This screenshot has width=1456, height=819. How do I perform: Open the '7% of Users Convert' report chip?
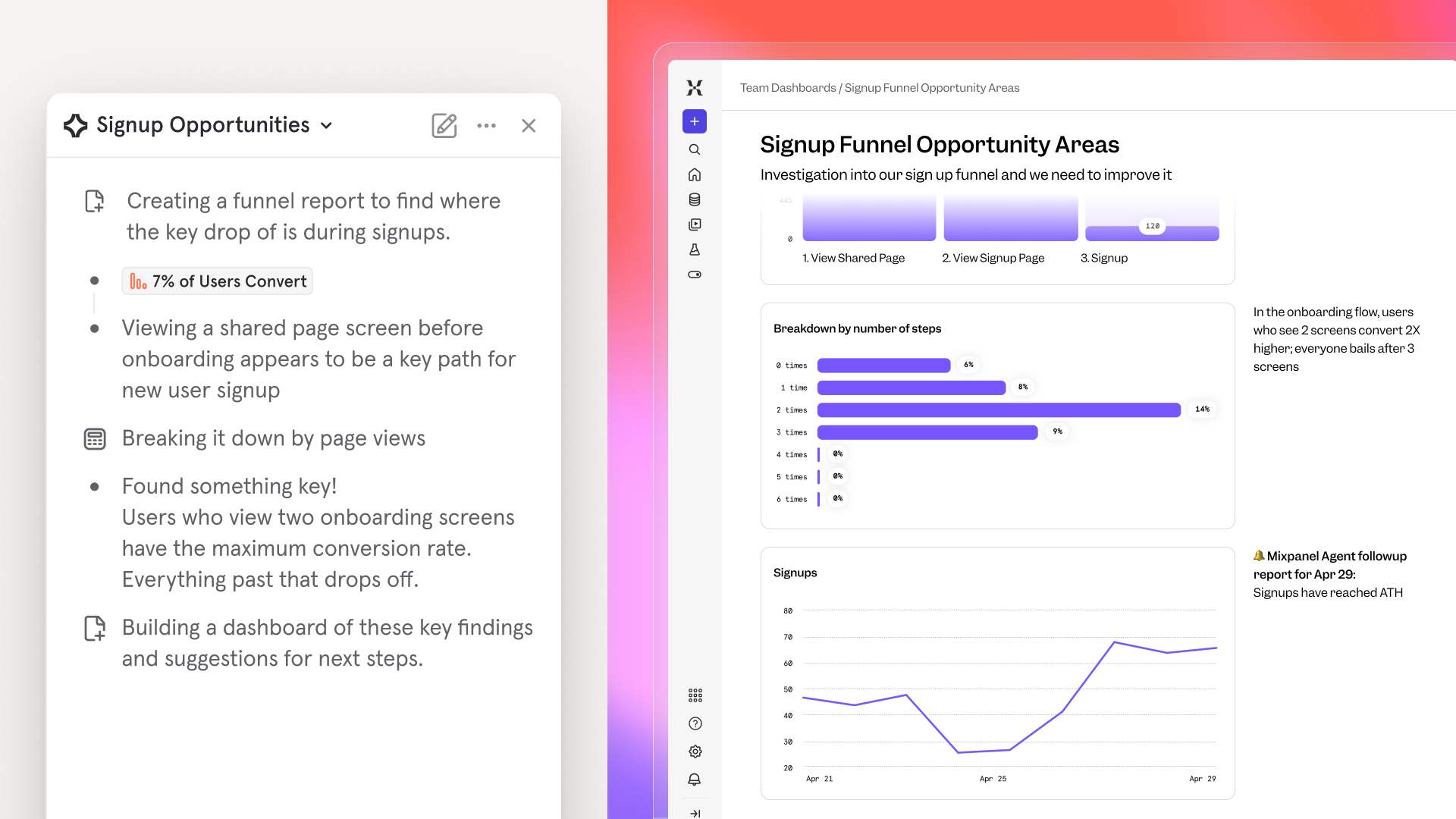click(x=218, y=281)
